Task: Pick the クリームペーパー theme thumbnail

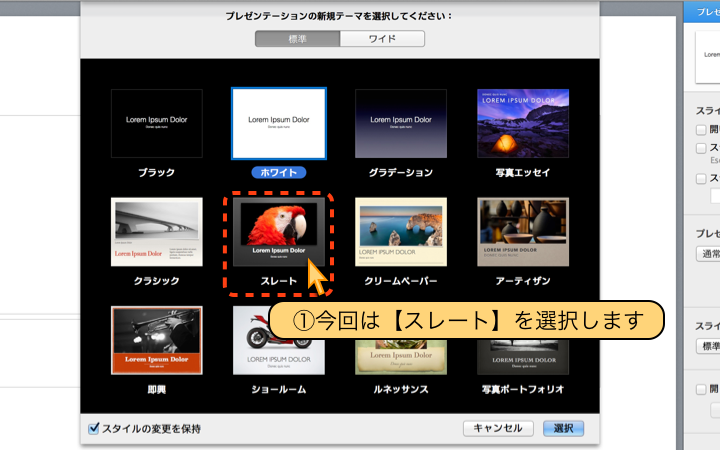Action: (401, 232)
